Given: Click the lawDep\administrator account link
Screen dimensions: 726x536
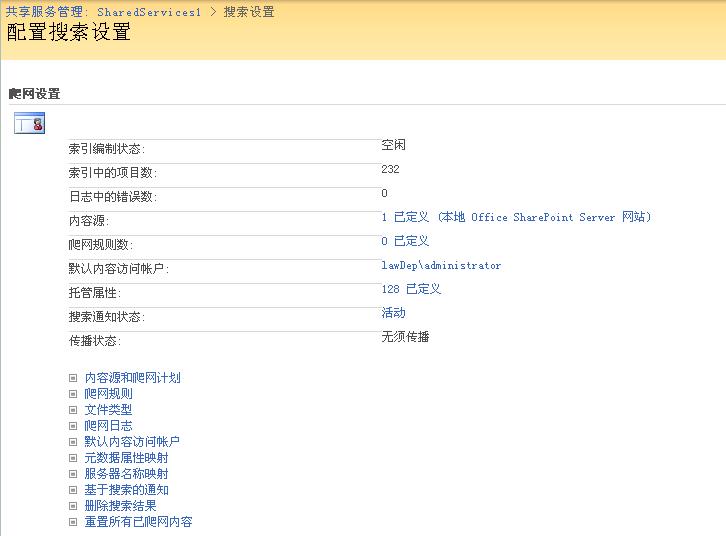Looking at the screenshot, I should (x=441, y=265).
